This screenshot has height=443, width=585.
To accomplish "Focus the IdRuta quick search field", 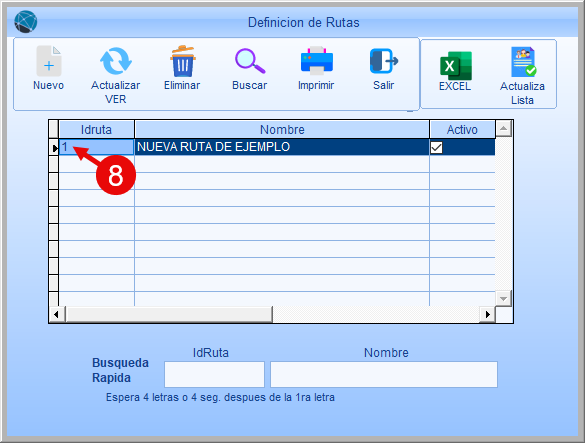I will 215,374.
